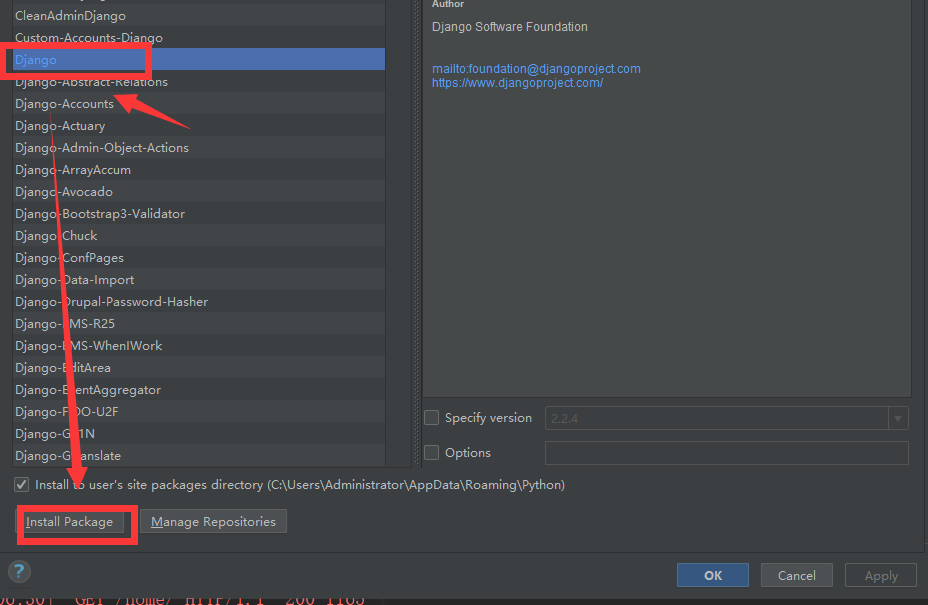Click the Apply button
The height and width of the screenshot is (605, 928).
881,575
